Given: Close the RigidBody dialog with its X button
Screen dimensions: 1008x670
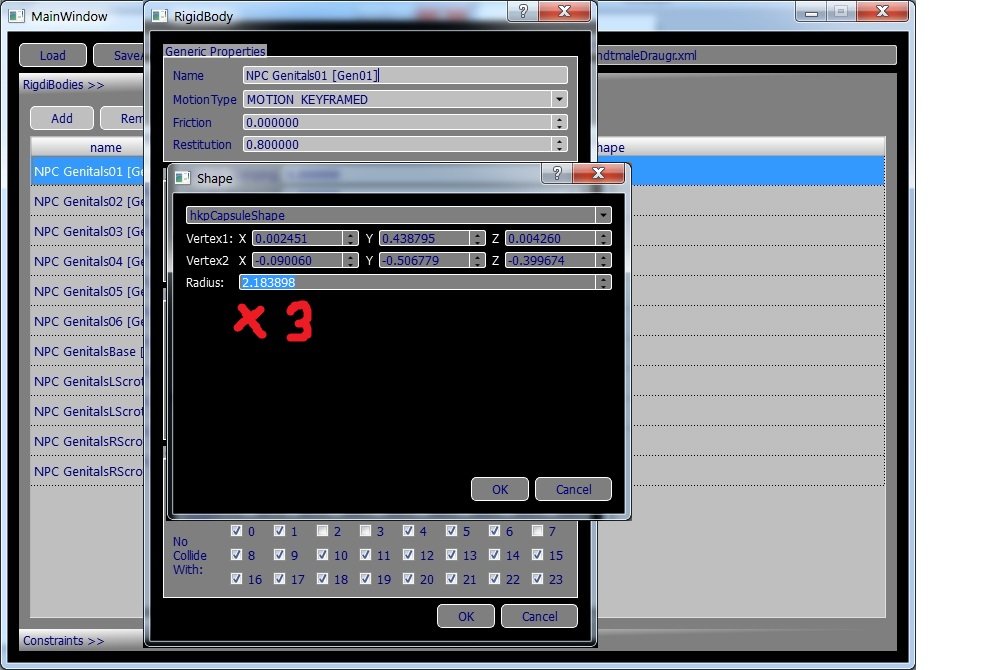Looking at the screenshot, I should pyautogui.click(x=564, y=12).
